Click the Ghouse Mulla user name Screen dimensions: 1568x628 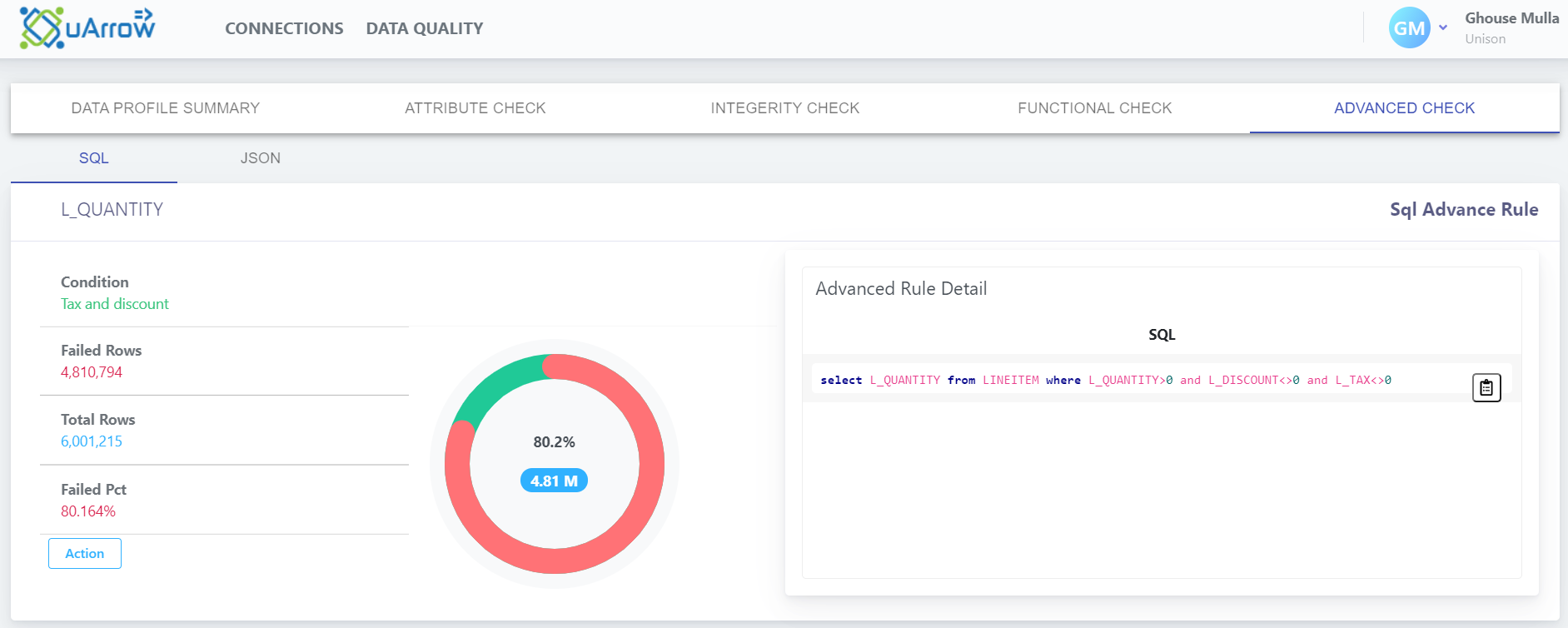(1511, 18)
